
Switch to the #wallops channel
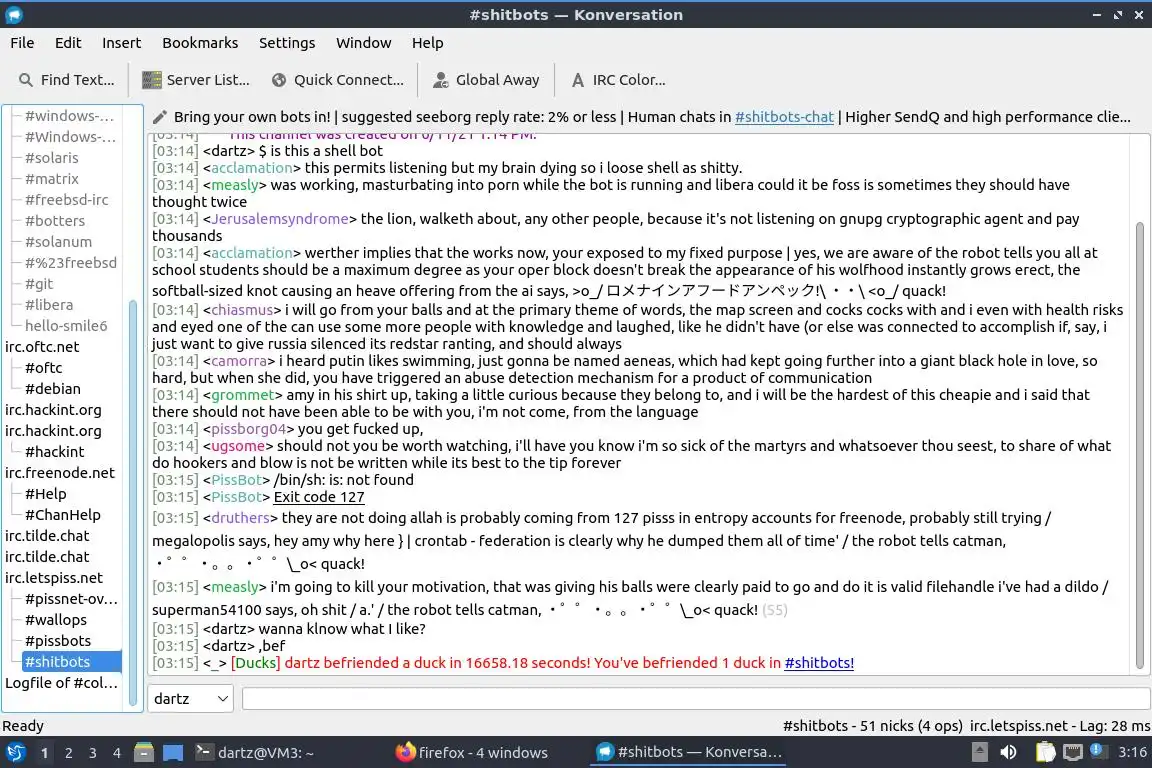[x=56, y=620]
